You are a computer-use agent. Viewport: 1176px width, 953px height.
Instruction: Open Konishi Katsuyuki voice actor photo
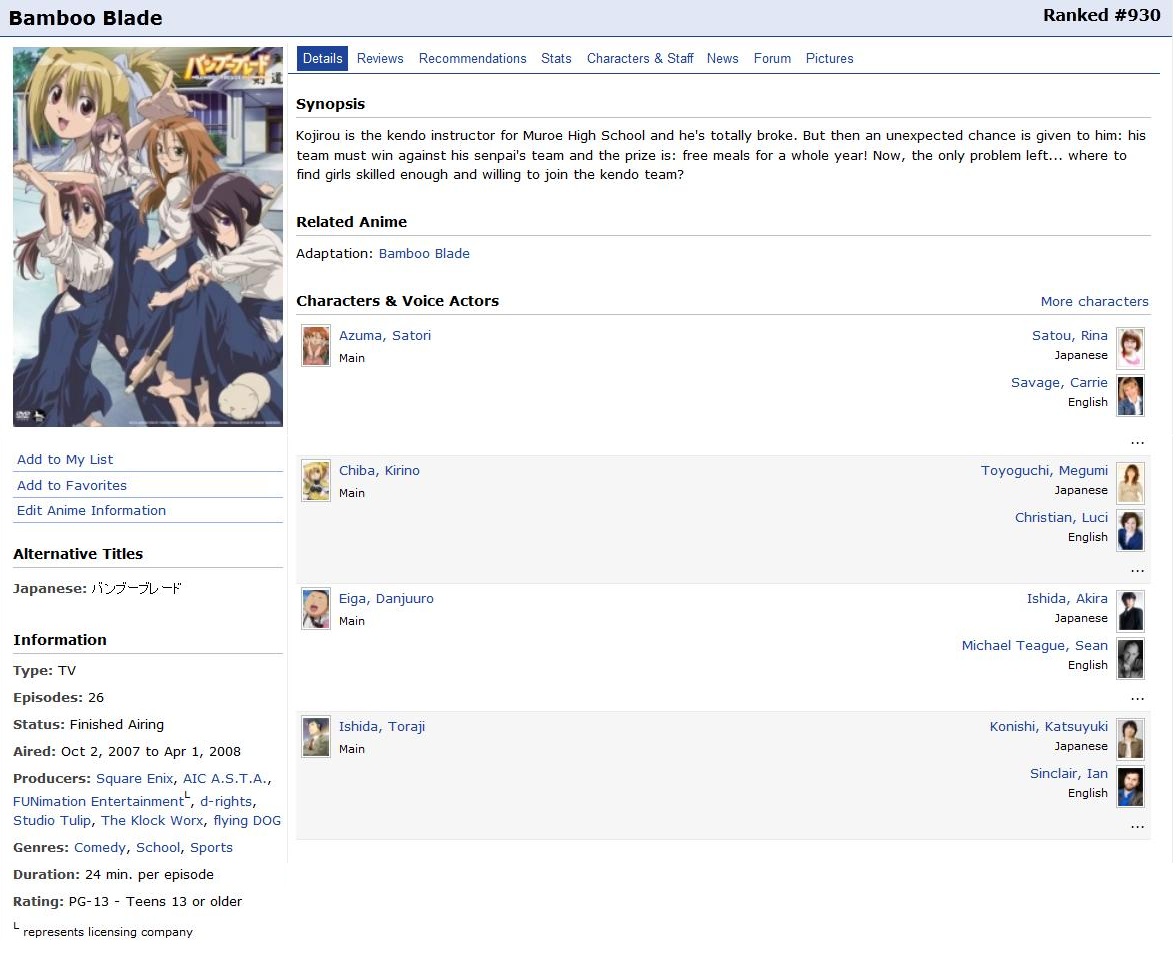(1130, 739)
